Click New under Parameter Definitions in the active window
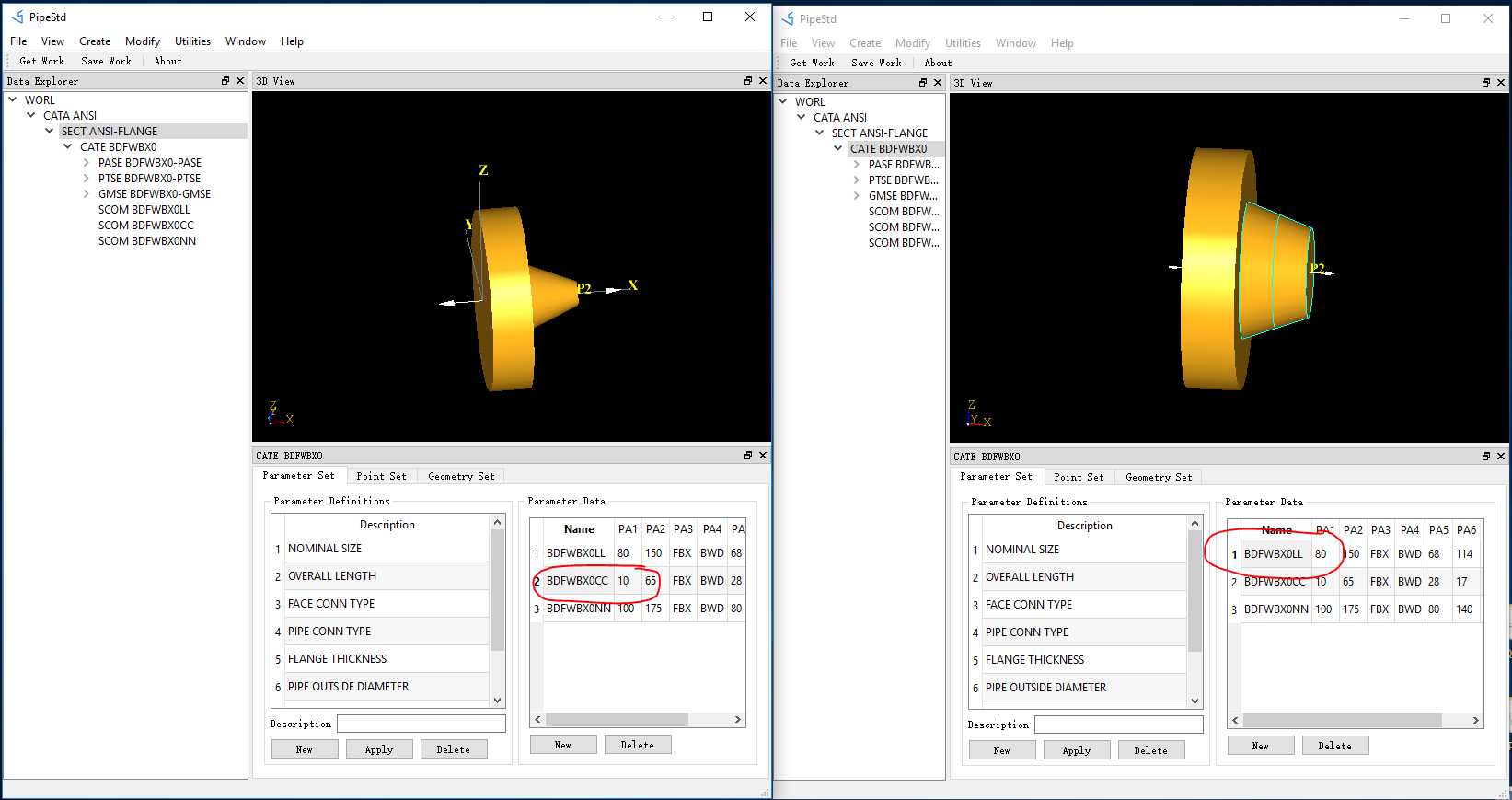The image size is (1512, 800). (305, 749)
